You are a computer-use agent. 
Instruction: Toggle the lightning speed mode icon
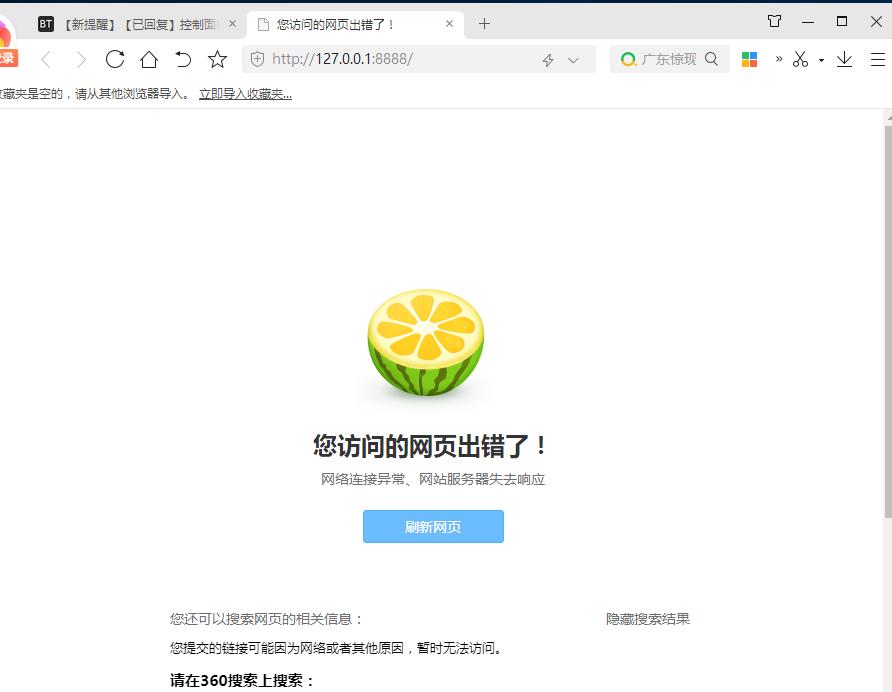[548, 60]
